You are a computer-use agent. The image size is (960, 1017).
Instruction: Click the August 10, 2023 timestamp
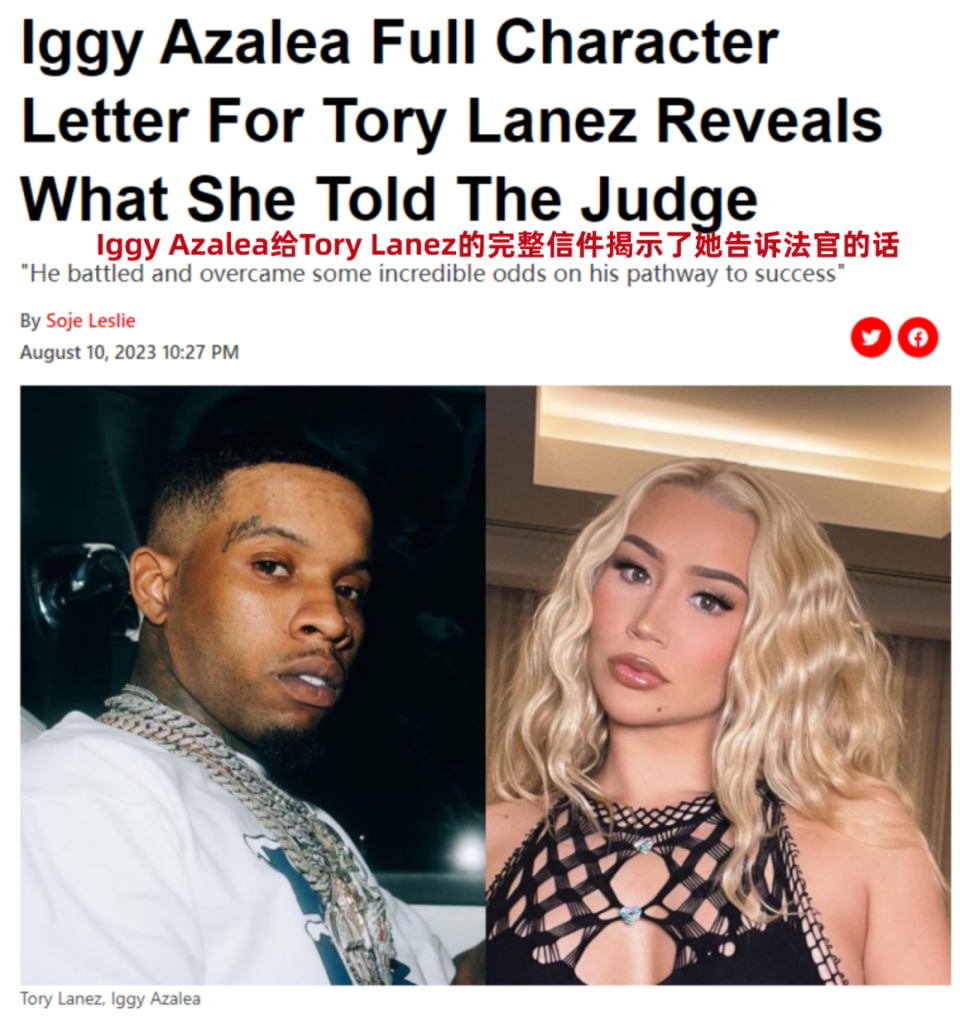coord(130,352)
